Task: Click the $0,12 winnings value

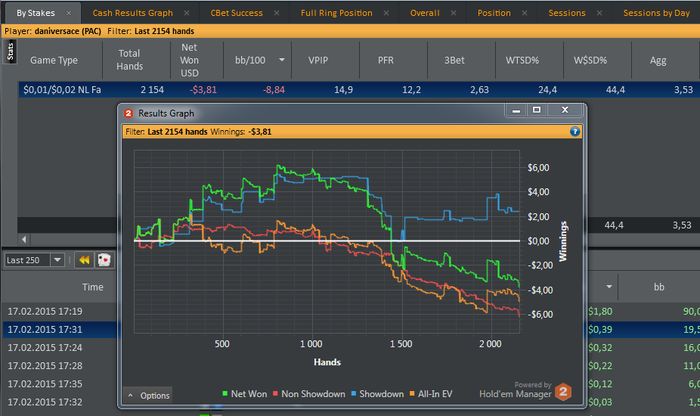Action: pyautogui.click(x=600, y=384)
